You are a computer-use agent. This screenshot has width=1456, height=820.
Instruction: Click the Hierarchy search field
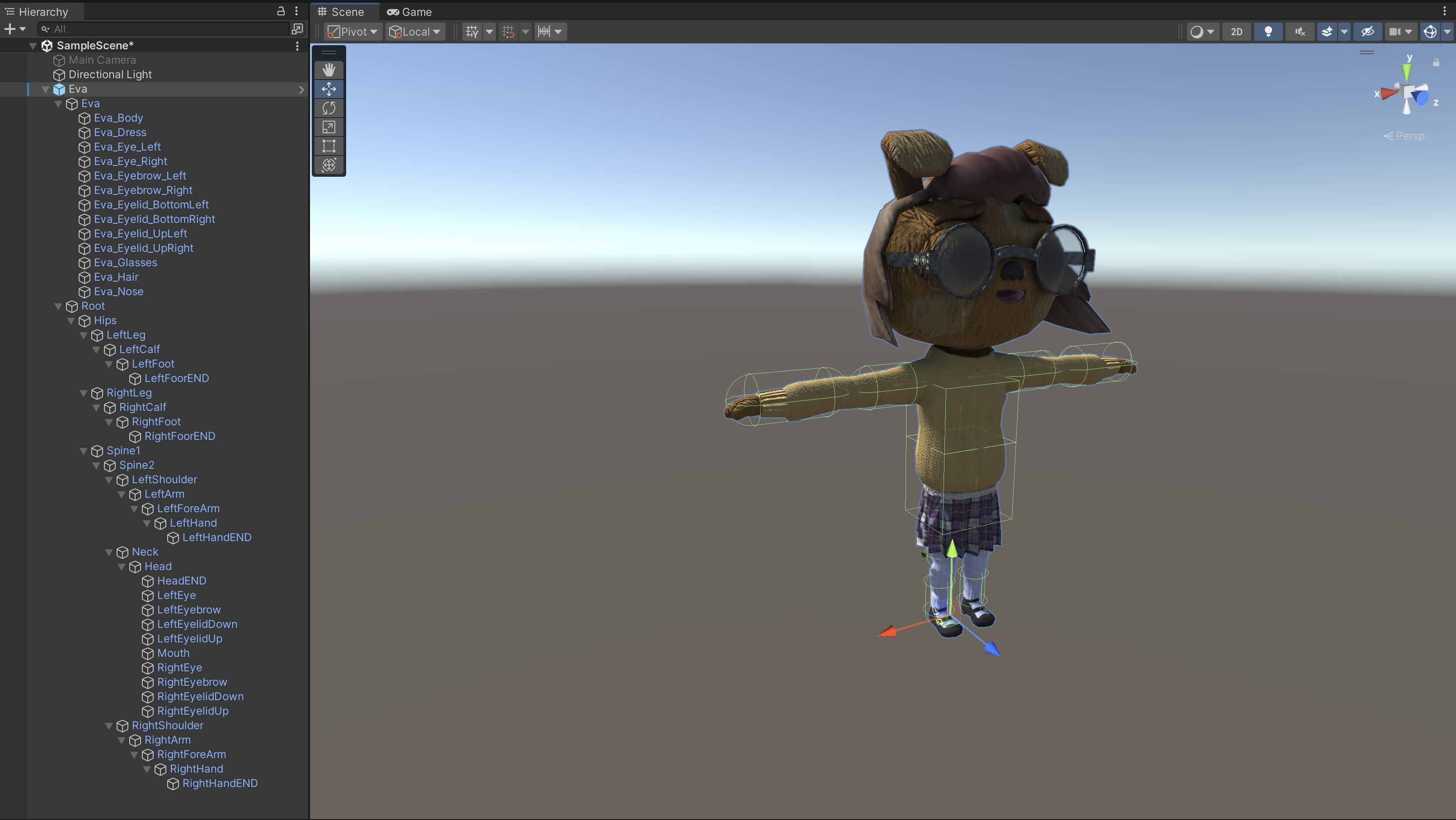[x=164, y=29]
